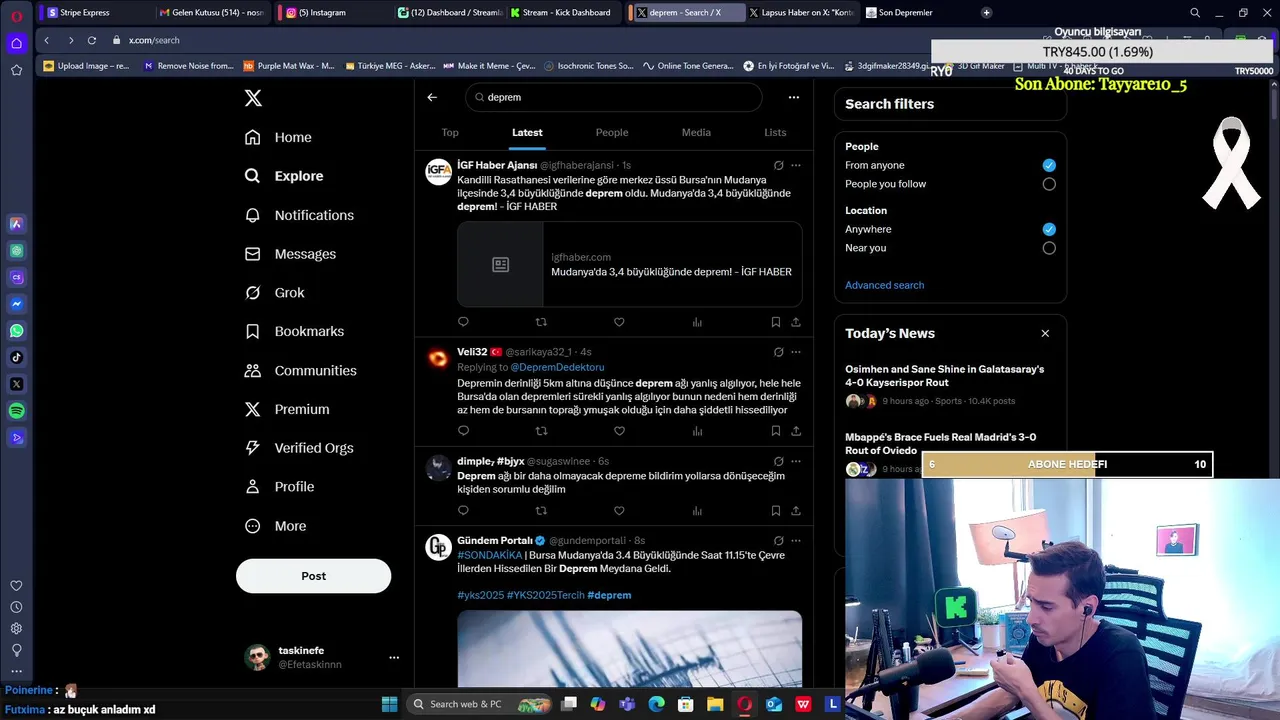Open account menu dots beside taskinefe

[x=394, y=657]
